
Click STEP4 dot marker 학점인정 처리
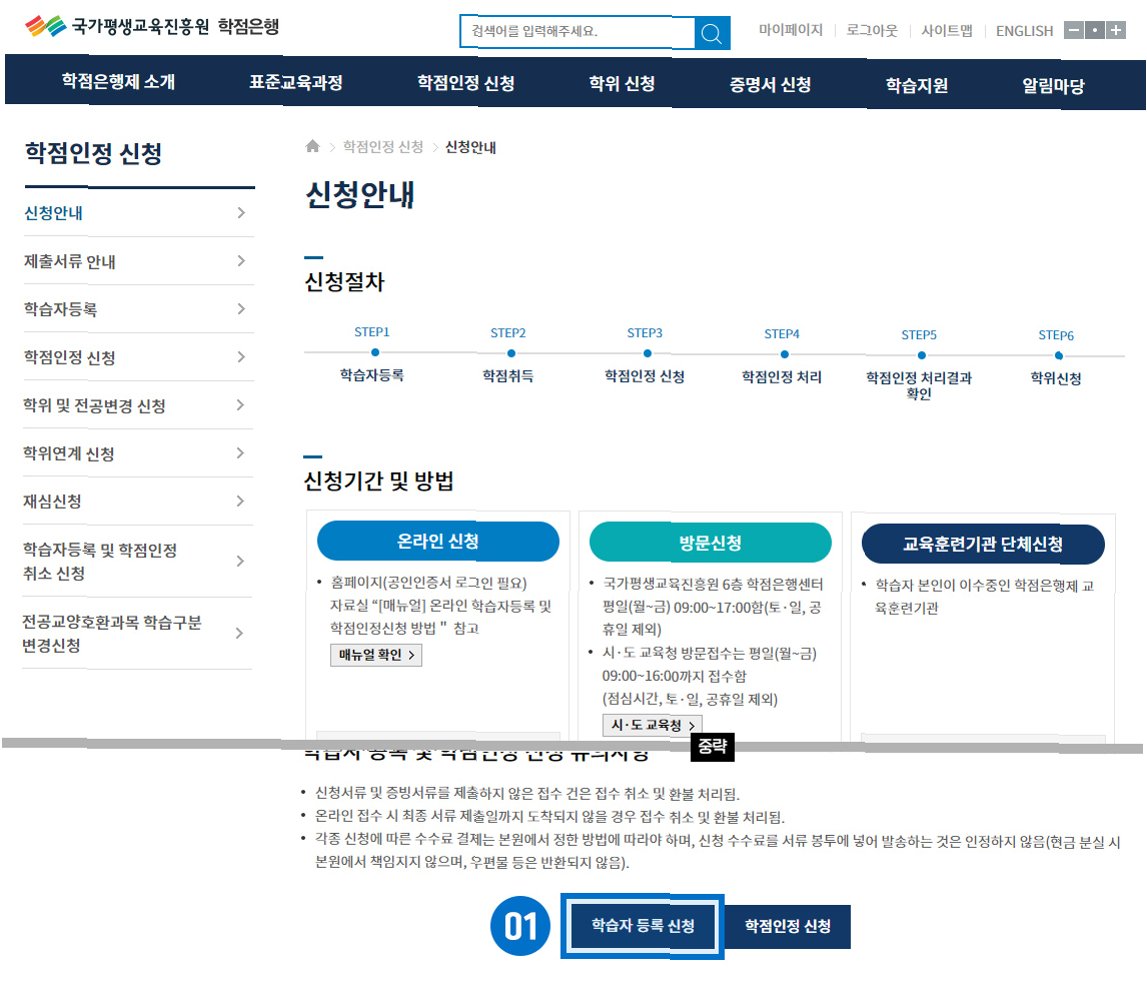pyautogui.click(x=784, y=354)
